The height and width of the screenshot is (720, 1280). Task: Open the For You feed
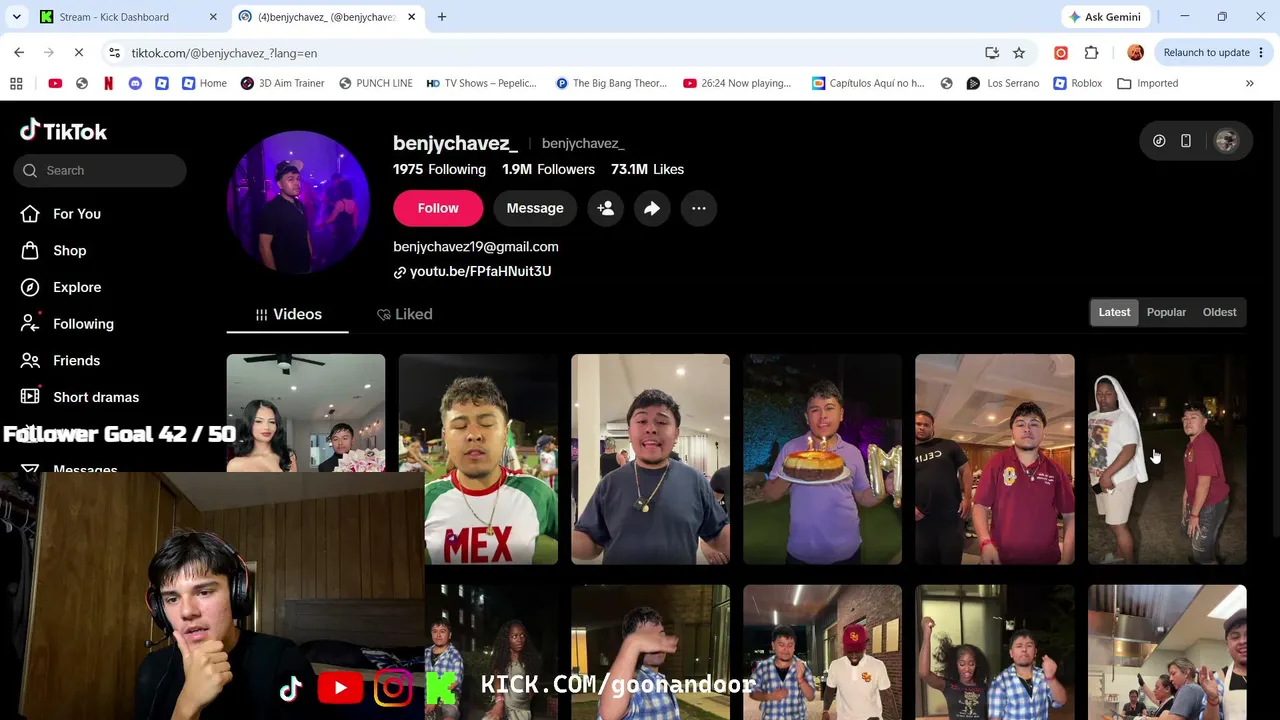tap(62, 214)
